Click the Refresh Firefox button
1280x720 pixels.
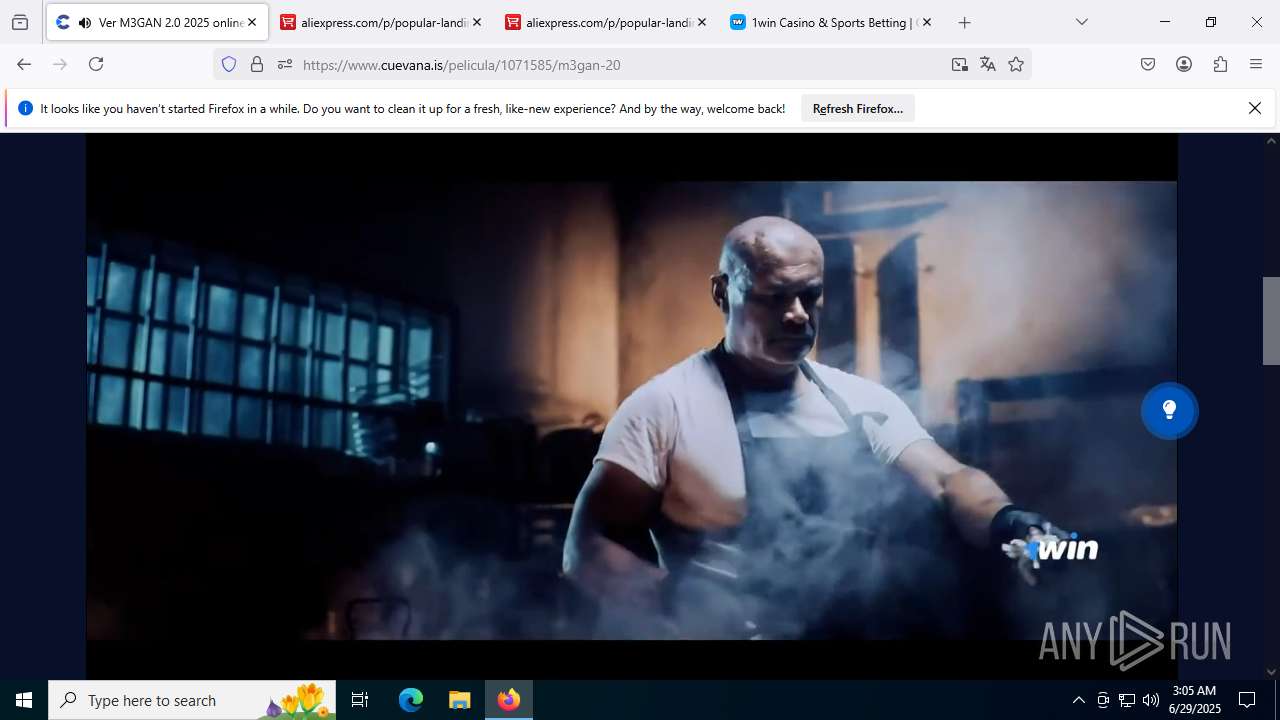click(x=858, y=108)
